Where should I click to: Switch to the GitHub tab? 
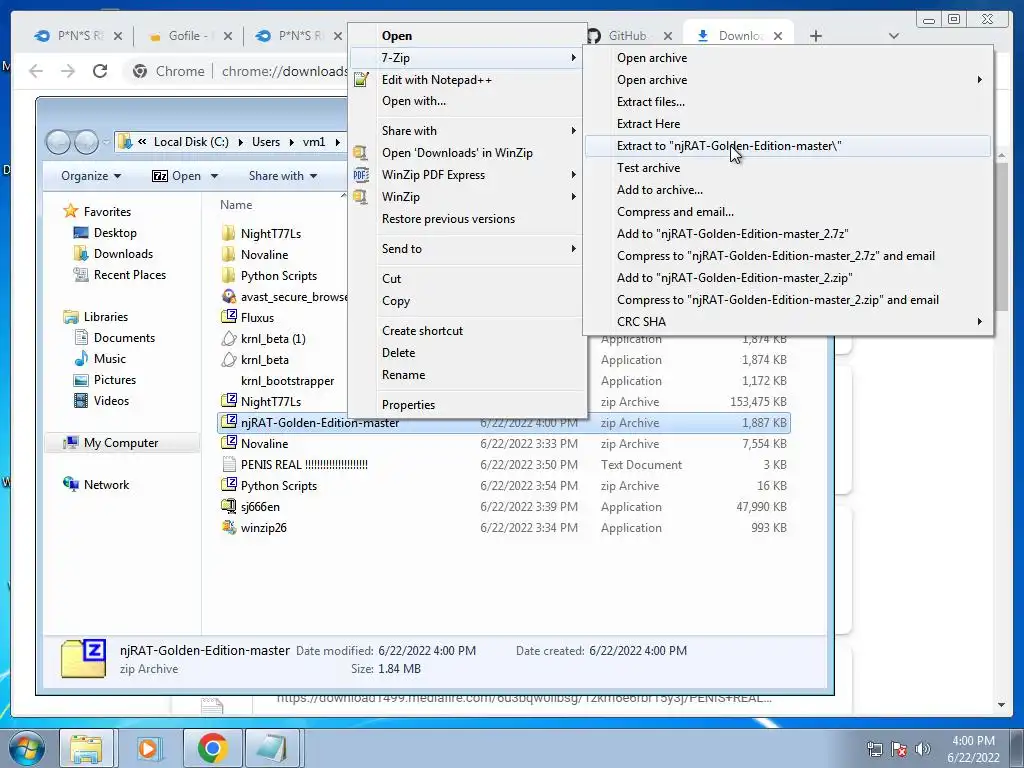(x=626, y=36)
